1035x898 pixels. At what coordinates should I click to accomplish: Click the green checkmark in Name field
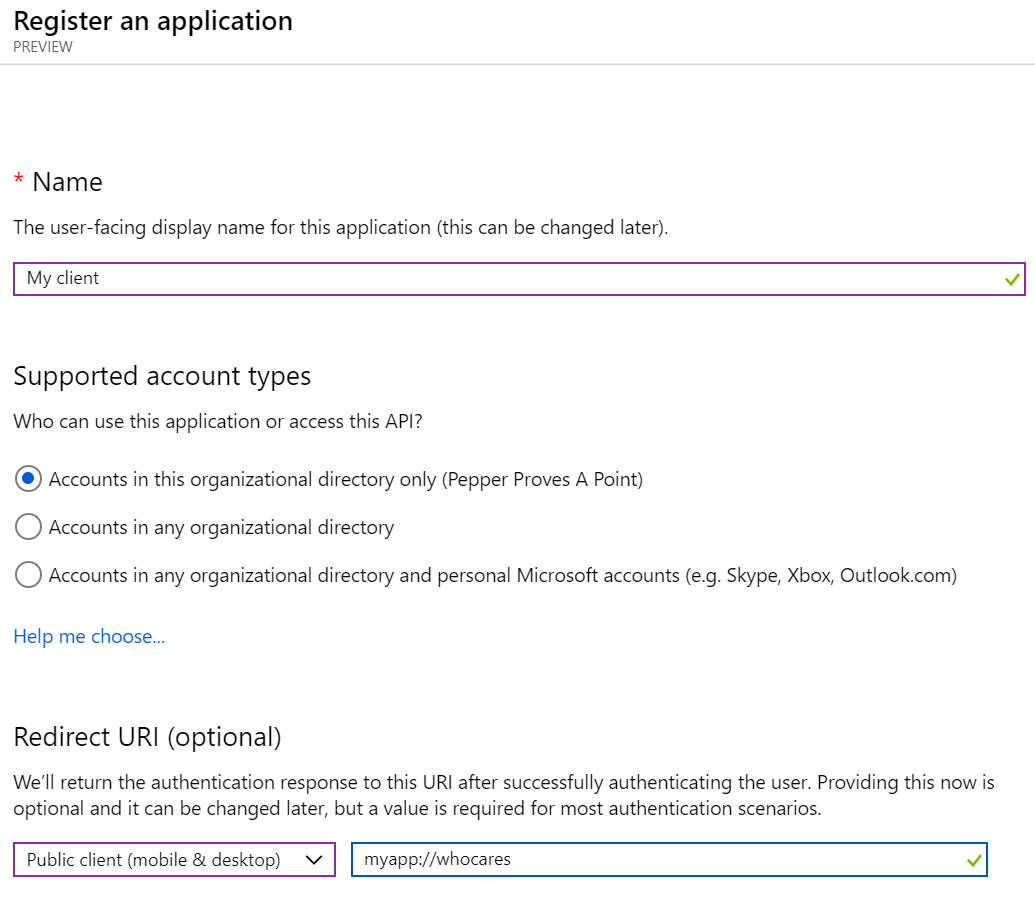1011,280
